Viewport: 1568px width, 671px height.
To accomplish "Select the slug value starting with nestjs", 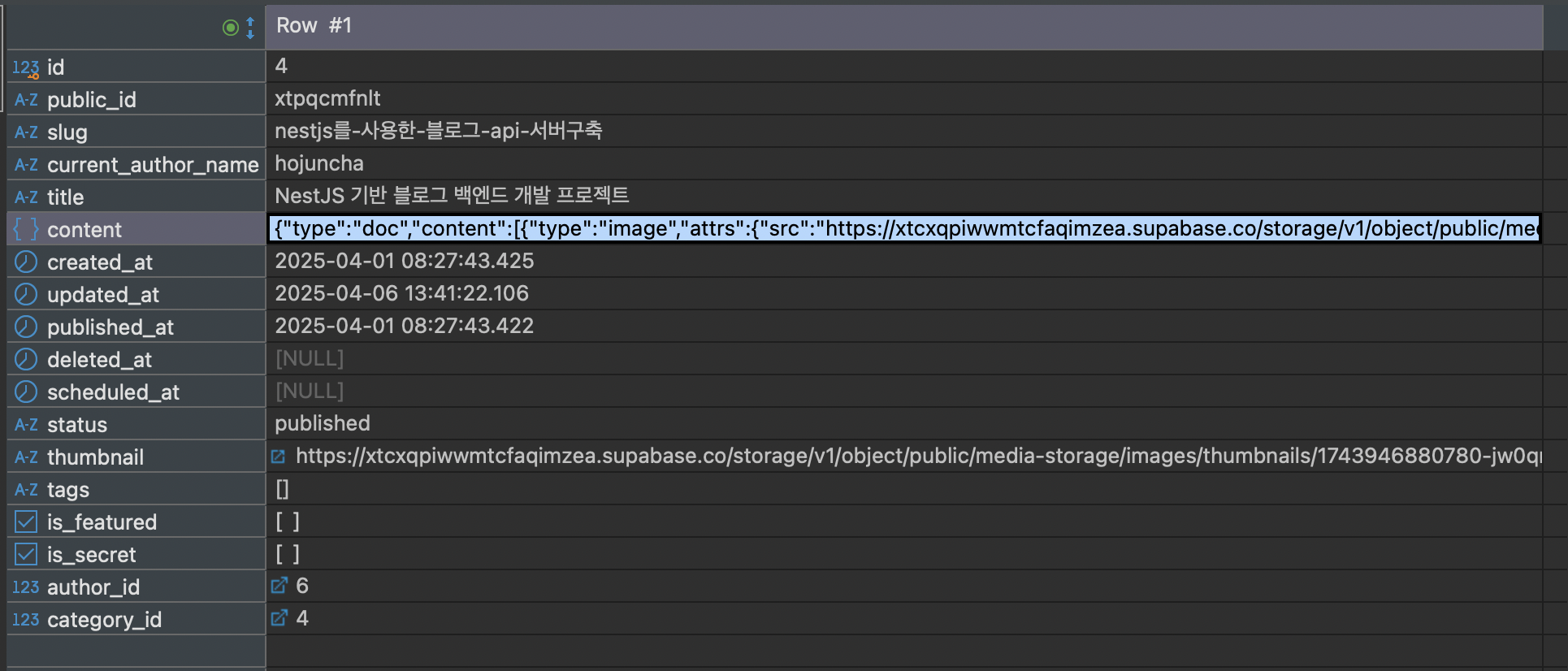I will [x=439, y=131].
